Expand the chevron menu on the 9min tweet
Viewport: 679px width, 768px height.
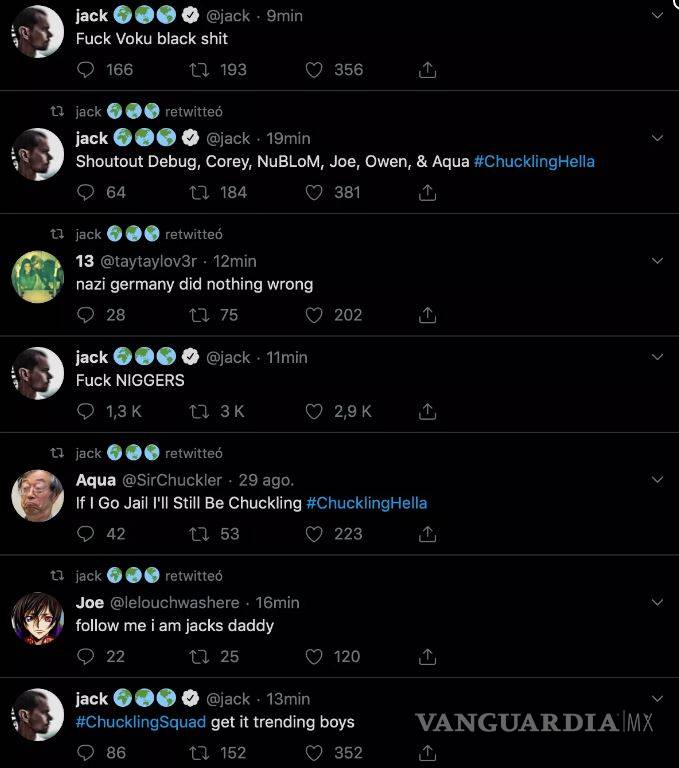pyautogui.click(x=657, y=16)
